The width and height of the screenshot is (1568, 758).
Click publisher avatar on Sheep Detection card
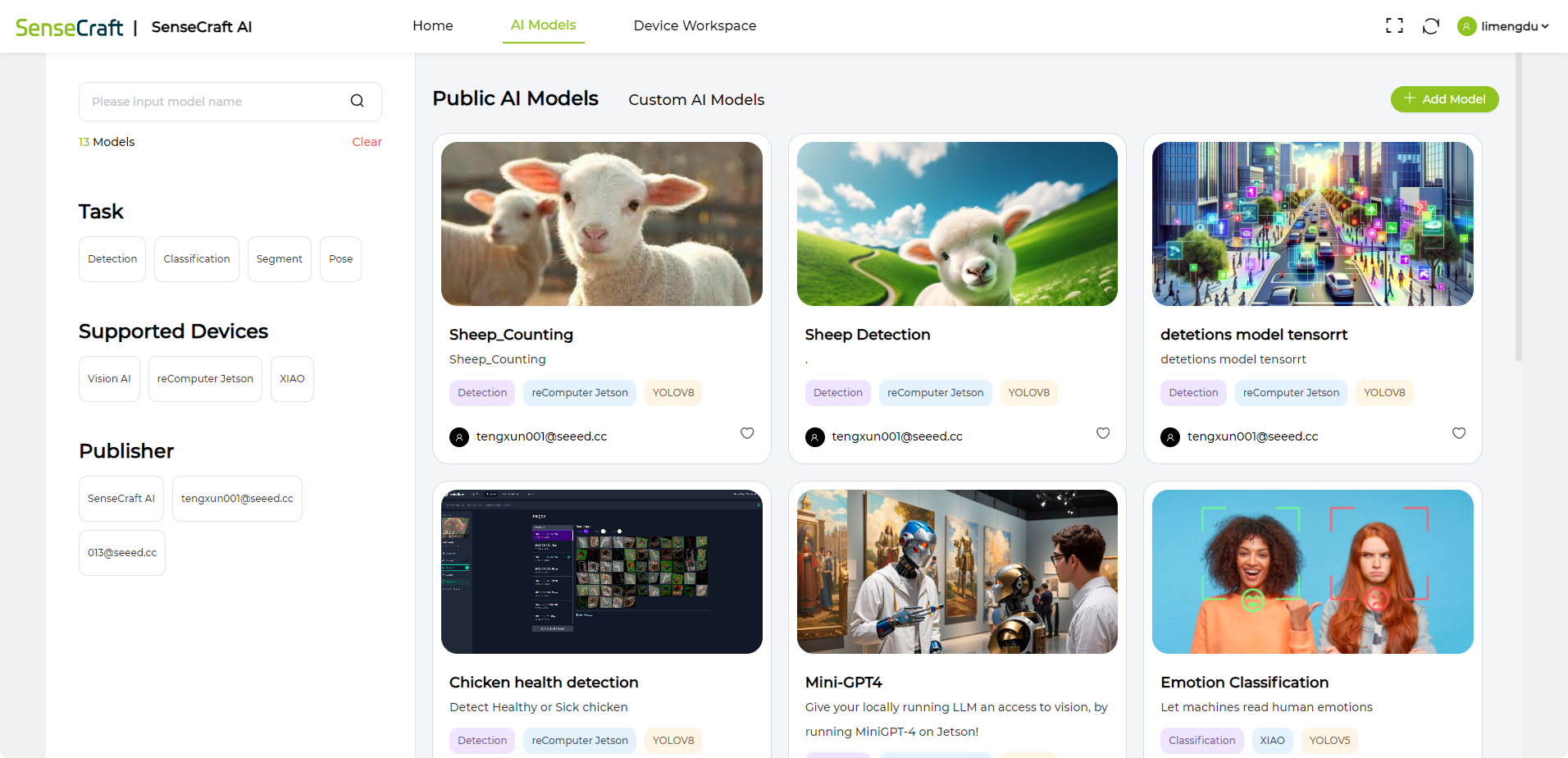pyautogui.click(x=815, y=437)
